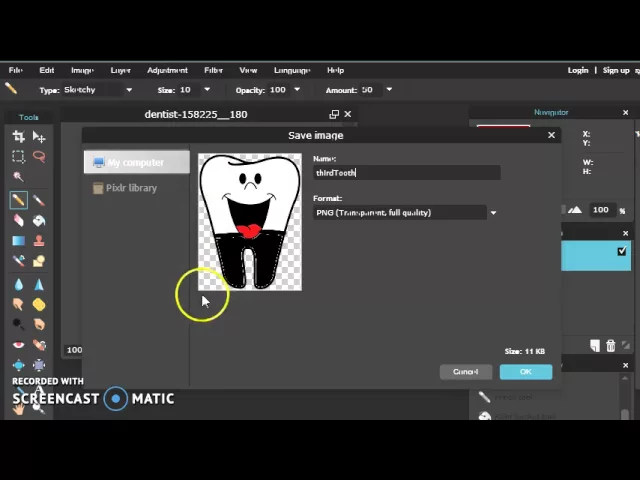The height and width of the screenshot is (480, 640).
Task: Select the Sponge tool
Action: pyautogui.click(x=39, y=304)
